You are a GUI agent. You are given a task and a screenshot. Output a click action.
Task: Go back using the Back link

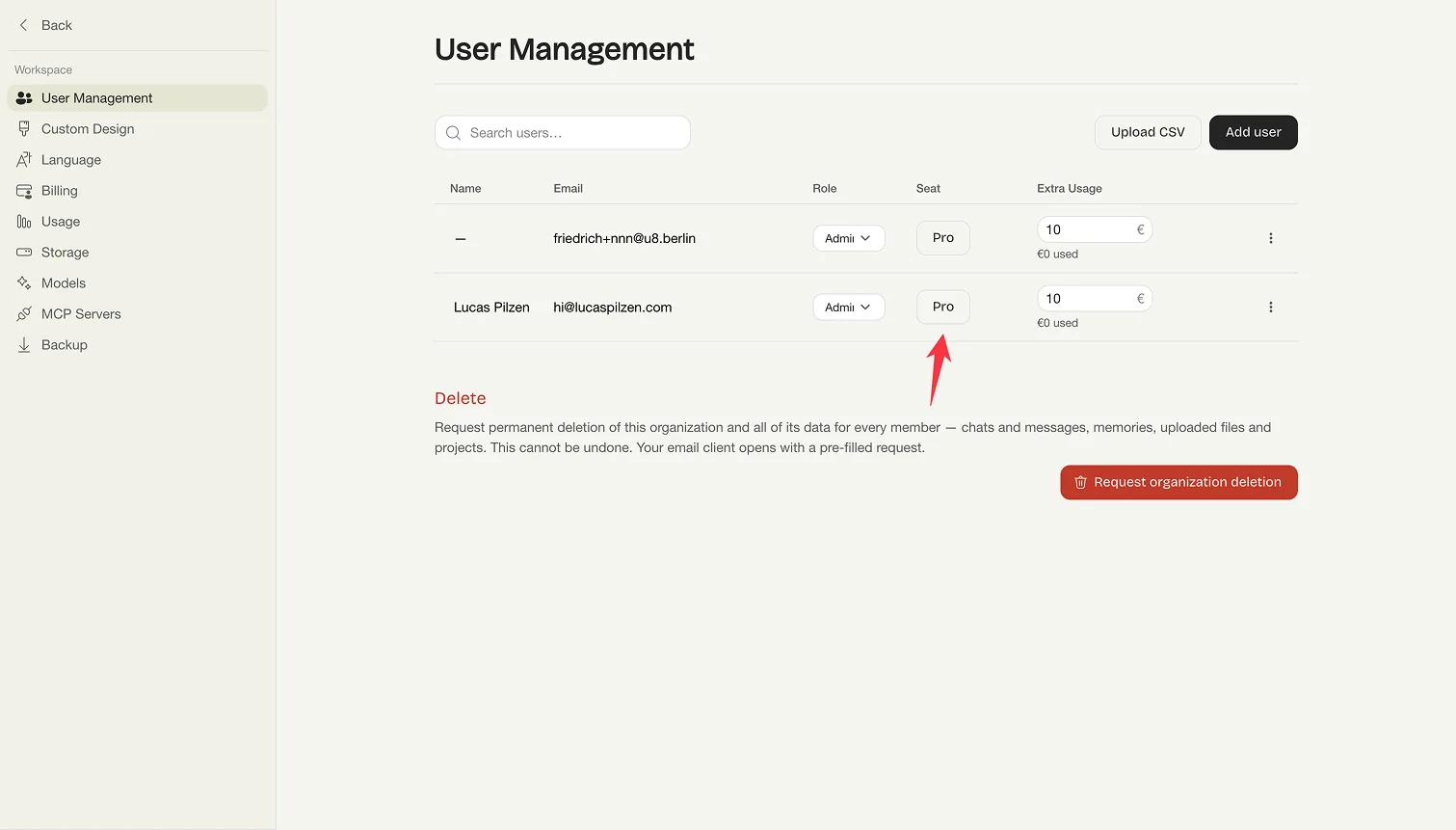(45, 25)
